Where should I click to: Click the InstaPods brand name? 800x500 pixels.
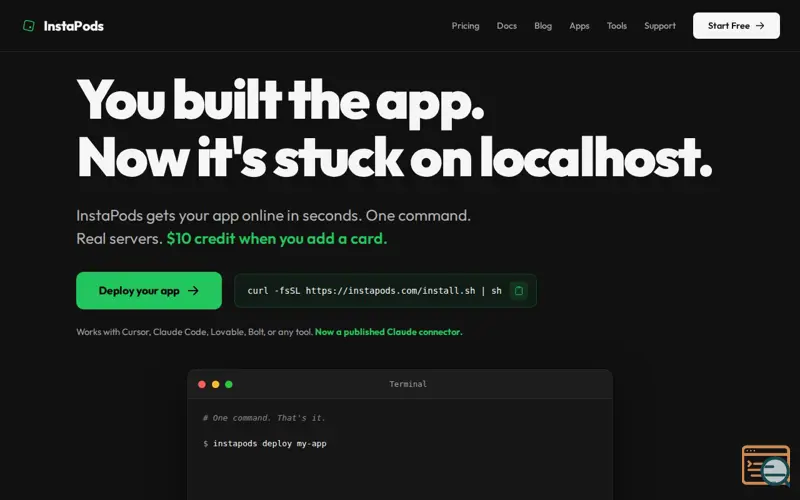pyautogui.click(x=73, y=26)
